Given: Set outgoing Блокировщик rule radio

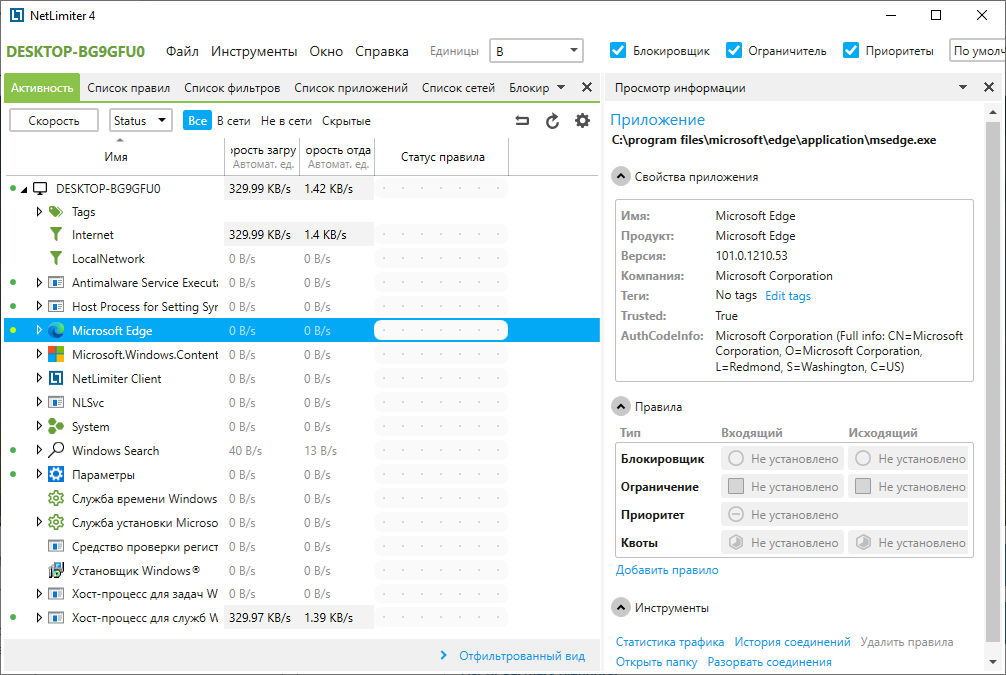Looking at the screenshot, I should pos(863,458).
